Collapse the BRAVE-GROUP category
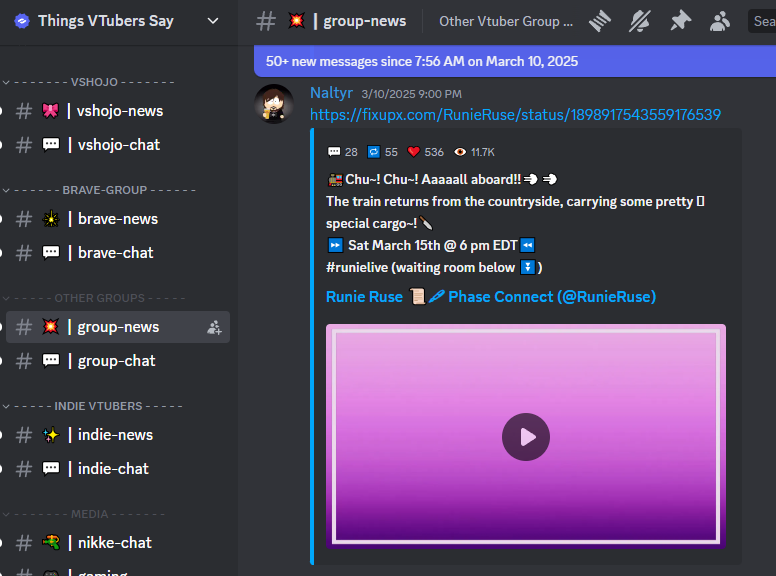 pyautogui.click(x=99, y=190)
